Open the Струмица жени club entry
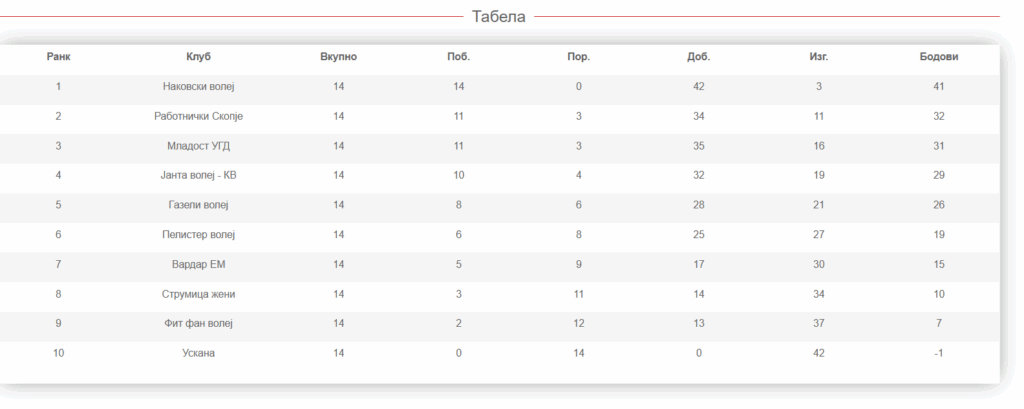 pyautogui.click(x=198, y=294)
